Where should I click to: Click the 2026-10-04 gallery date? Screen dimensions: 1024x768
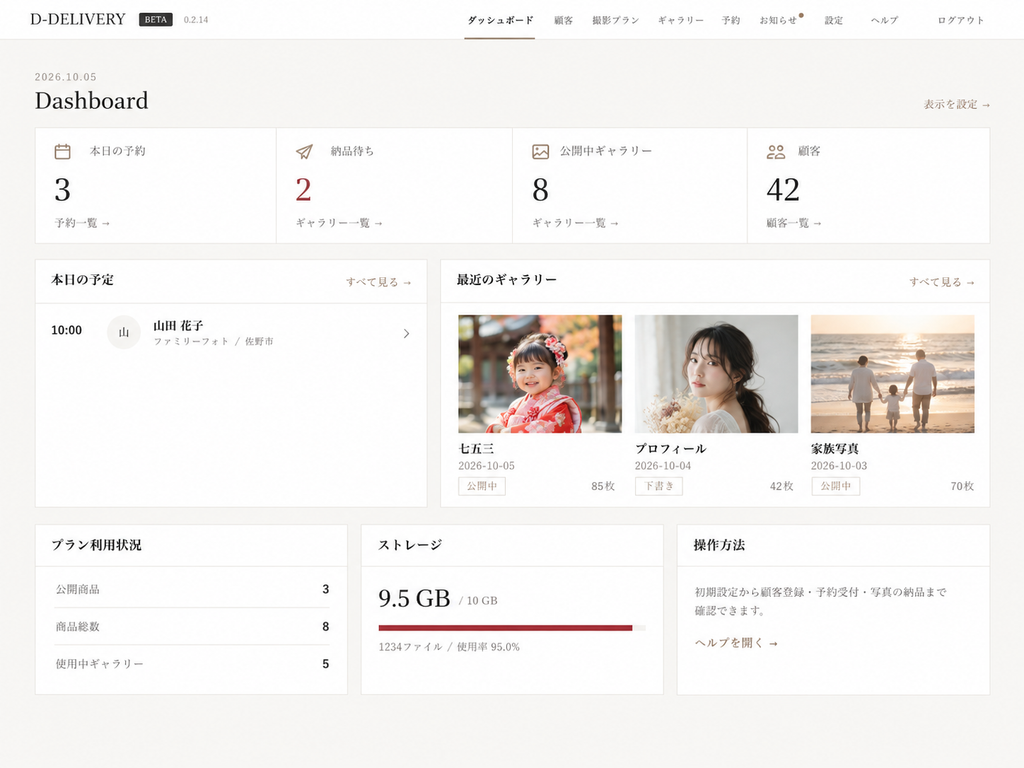tap(663, 466)
